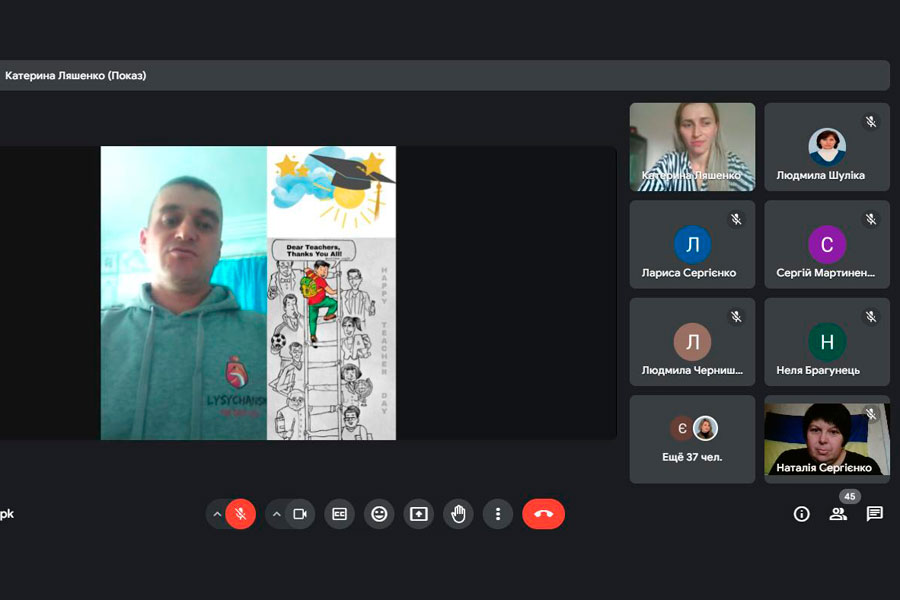This screenshot has width=900, height=600.
Task: Select Людмила Черниш... participant tile
Action: point(692,342)
